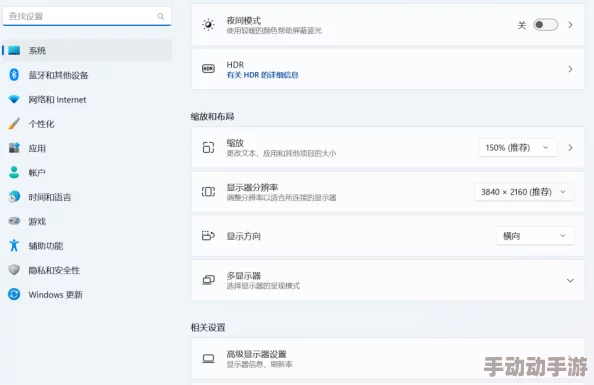594x385 pixels.
Task: Open the 3840 × 2160 resolution dropdown
Action: (x=524, y=192)
